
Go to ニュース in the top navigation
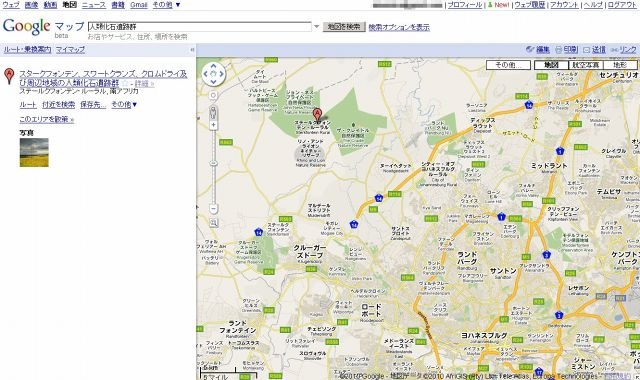[x=94, y=5]
